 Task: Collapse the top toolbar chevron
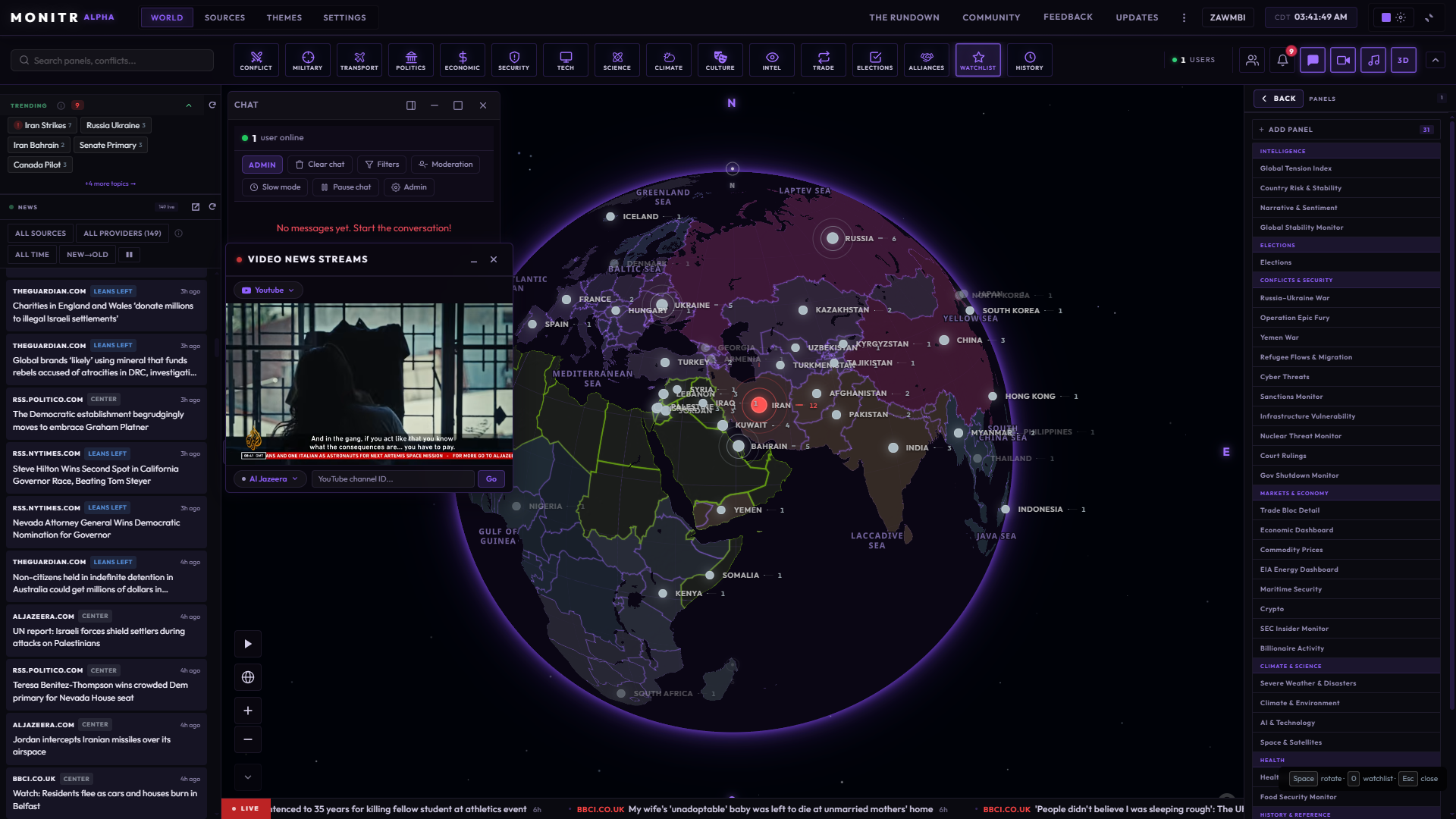click(x=1436, y=60)
